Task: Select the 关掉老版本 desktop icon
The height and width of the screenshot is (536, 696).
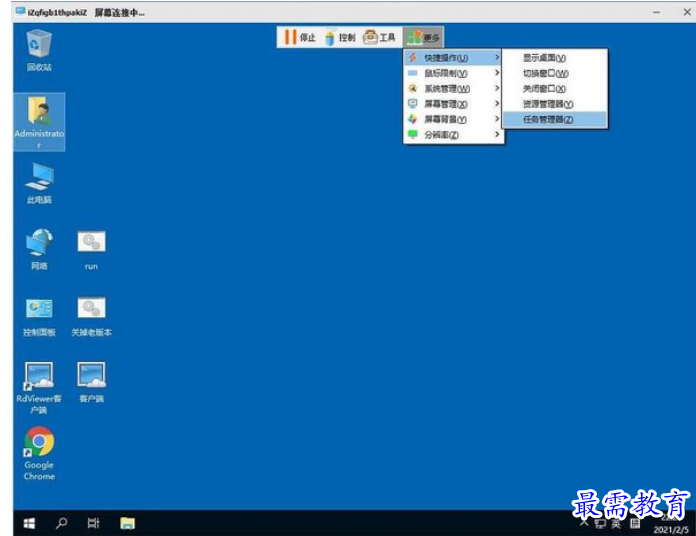Action: (91, 317)
